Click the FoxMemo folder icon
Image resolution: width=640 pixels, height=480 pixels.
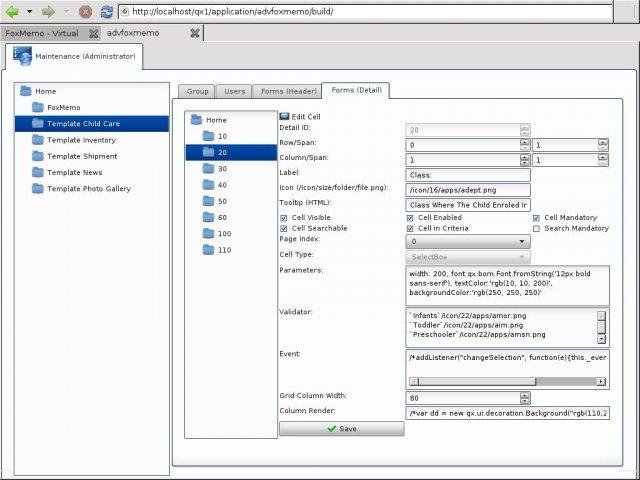(38, 107)
